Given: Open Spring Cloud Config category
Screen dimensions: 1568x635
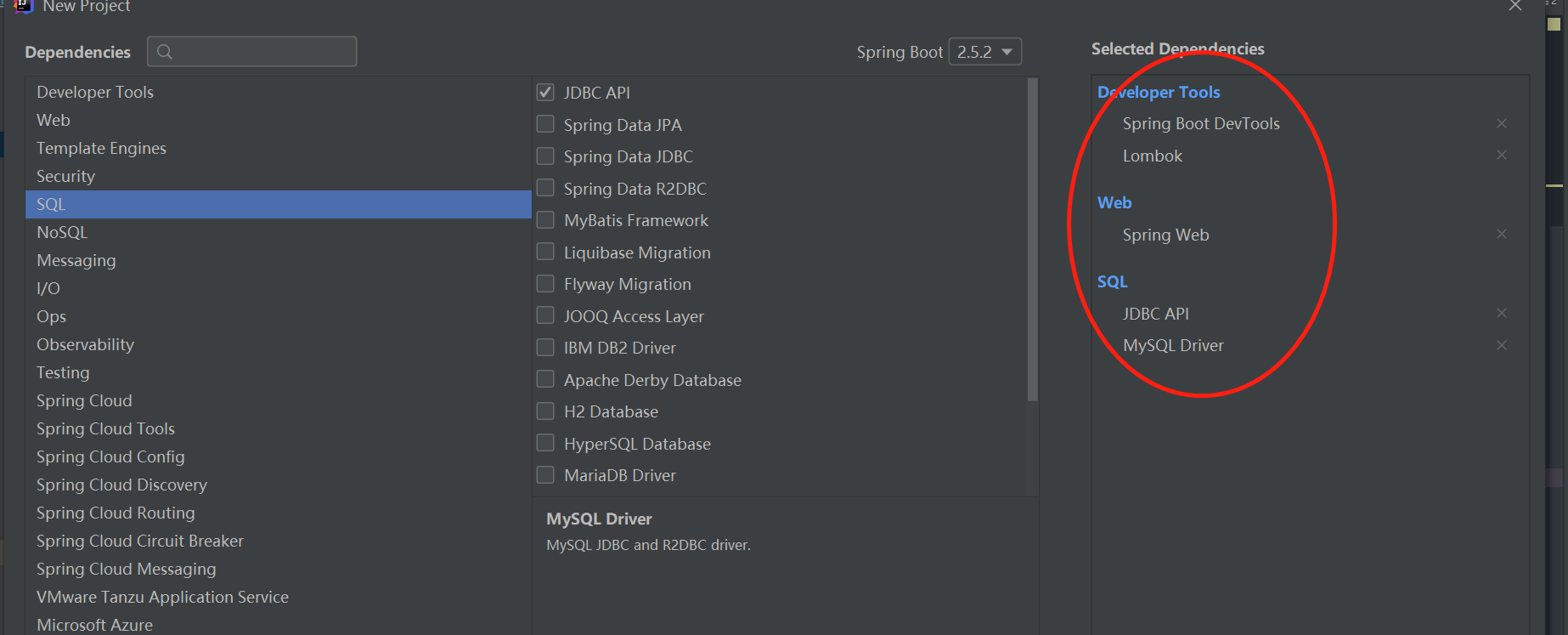Looking at the screenshot, I should (x=279, y=456).
